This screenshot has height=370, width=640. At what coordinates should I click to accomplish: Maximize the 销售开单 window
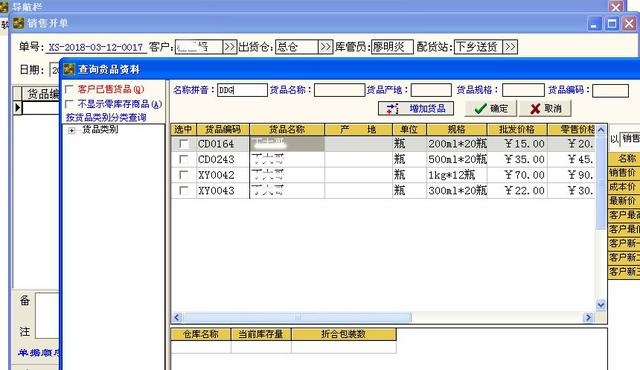(611, 24)
